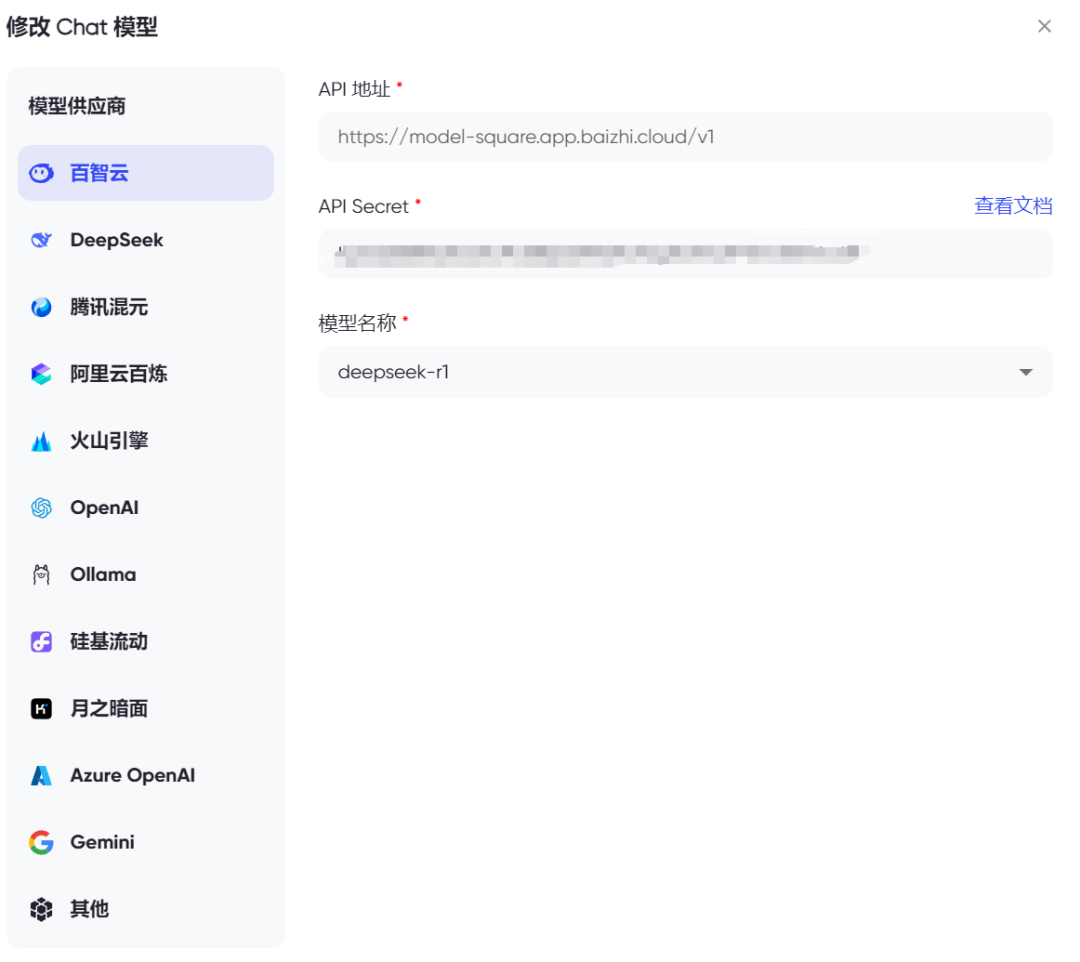Click the 其他 cube cluster icon

coord(41,910)
